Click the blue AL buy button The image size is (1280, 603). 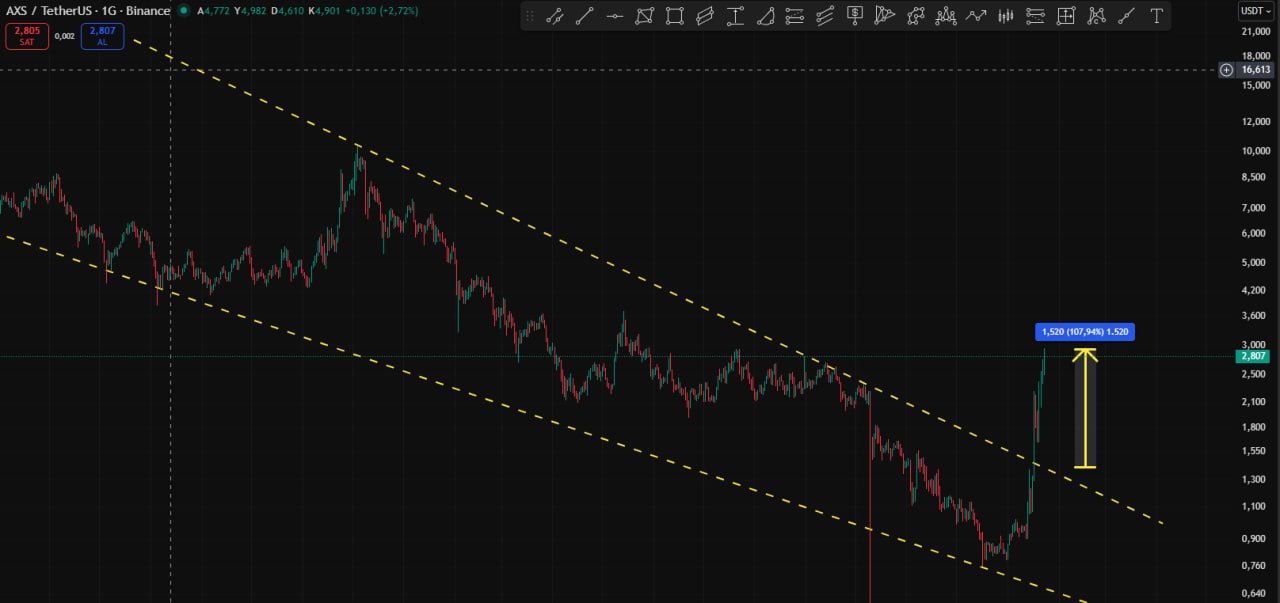pyautogui.click(x=103, y=37)
